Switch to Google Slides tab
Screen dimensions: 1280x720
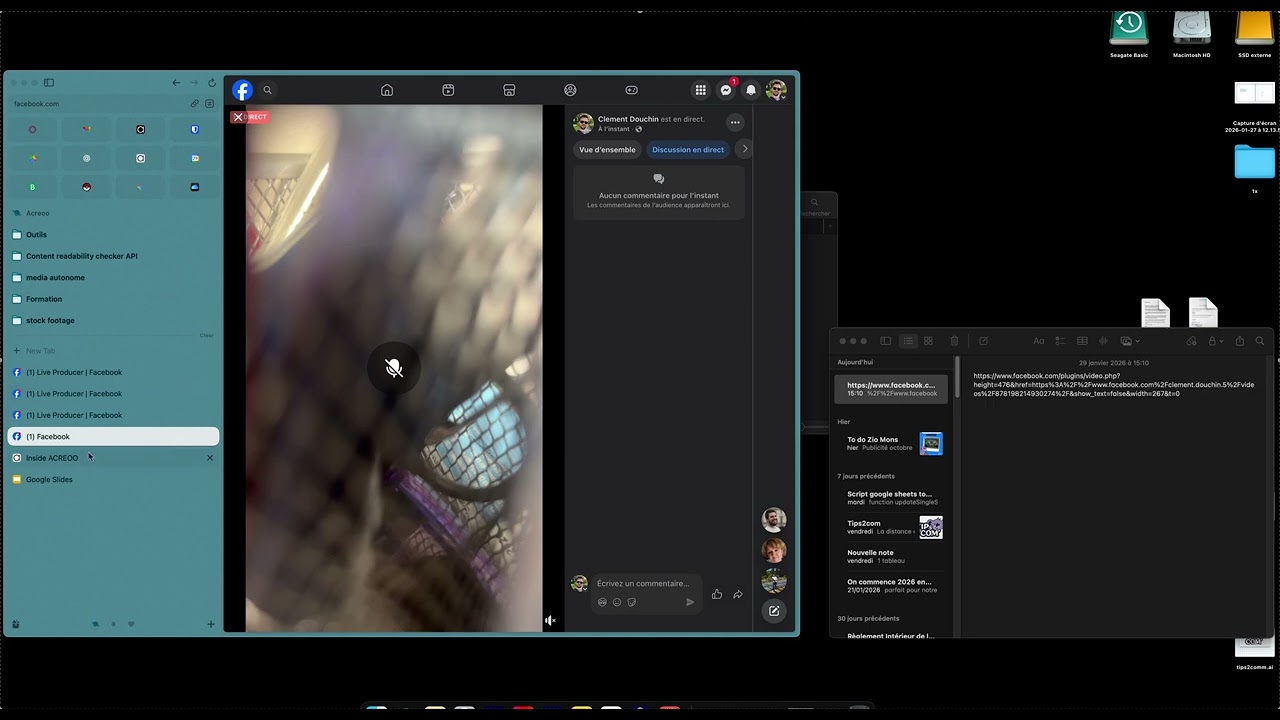pyautogui.click(x=113, y=480)
